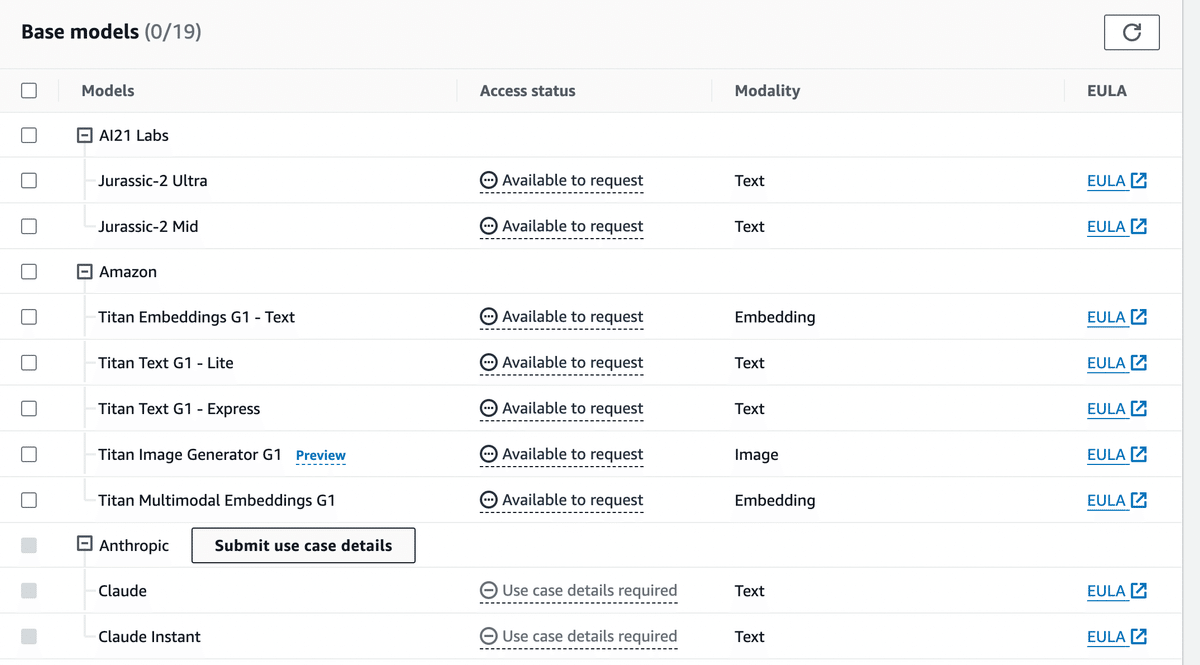
Task: Click status icon in Titan Embeddings G1 - Text row
Action: tap(489, 317)
